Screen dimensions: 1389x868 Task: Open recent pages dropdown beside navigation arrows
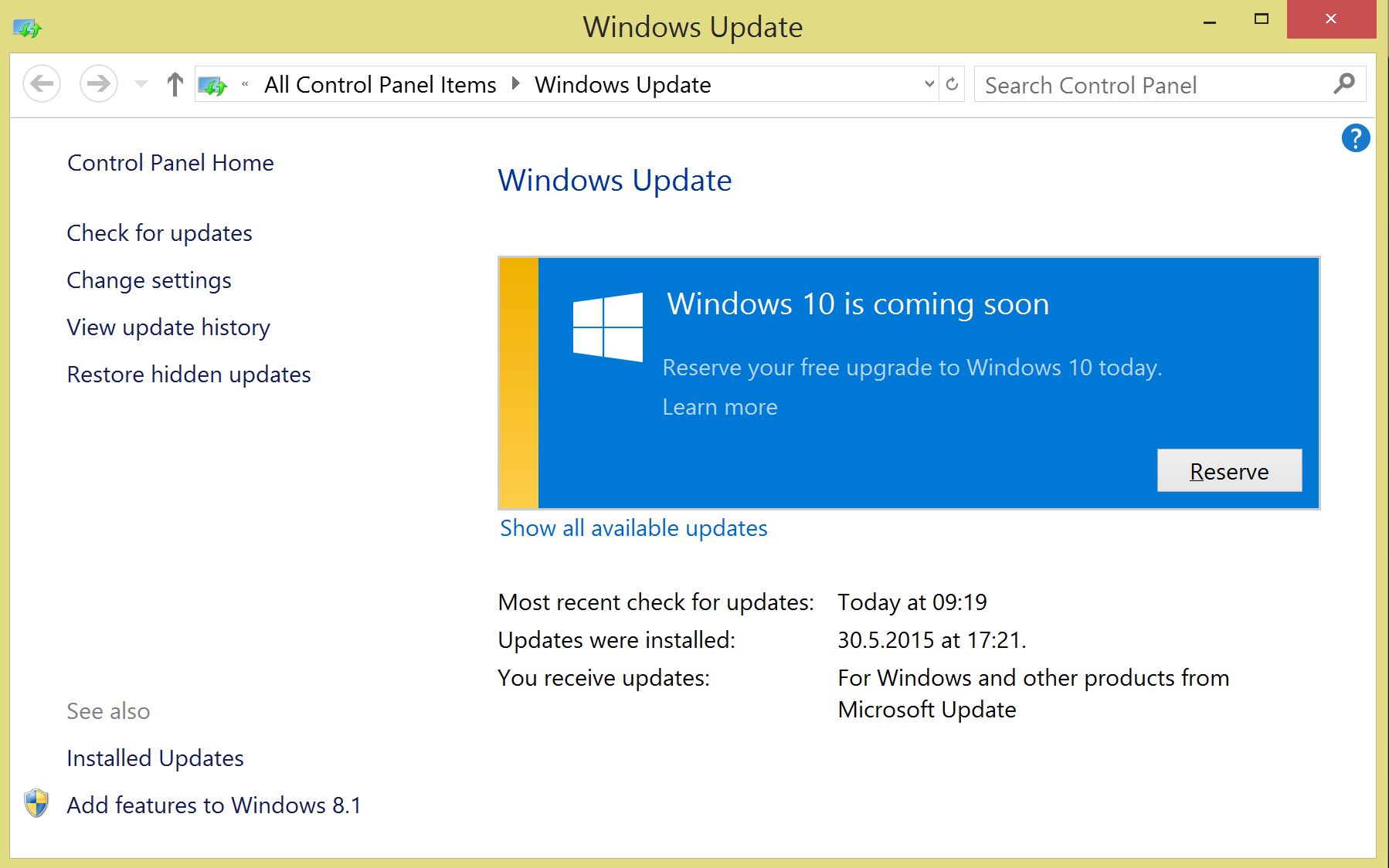click(140, 83)
